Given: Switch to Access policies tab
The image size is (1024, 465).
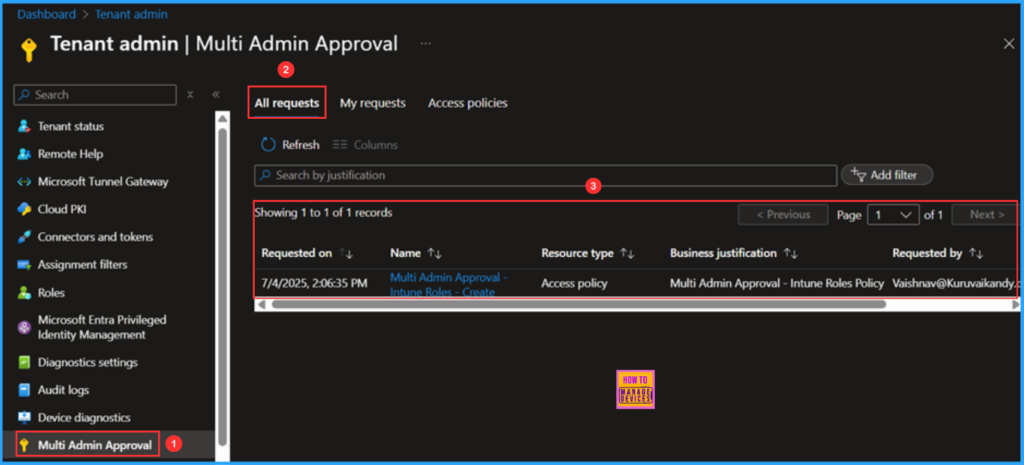Looking at the screenshot, I should click(468, 103).
